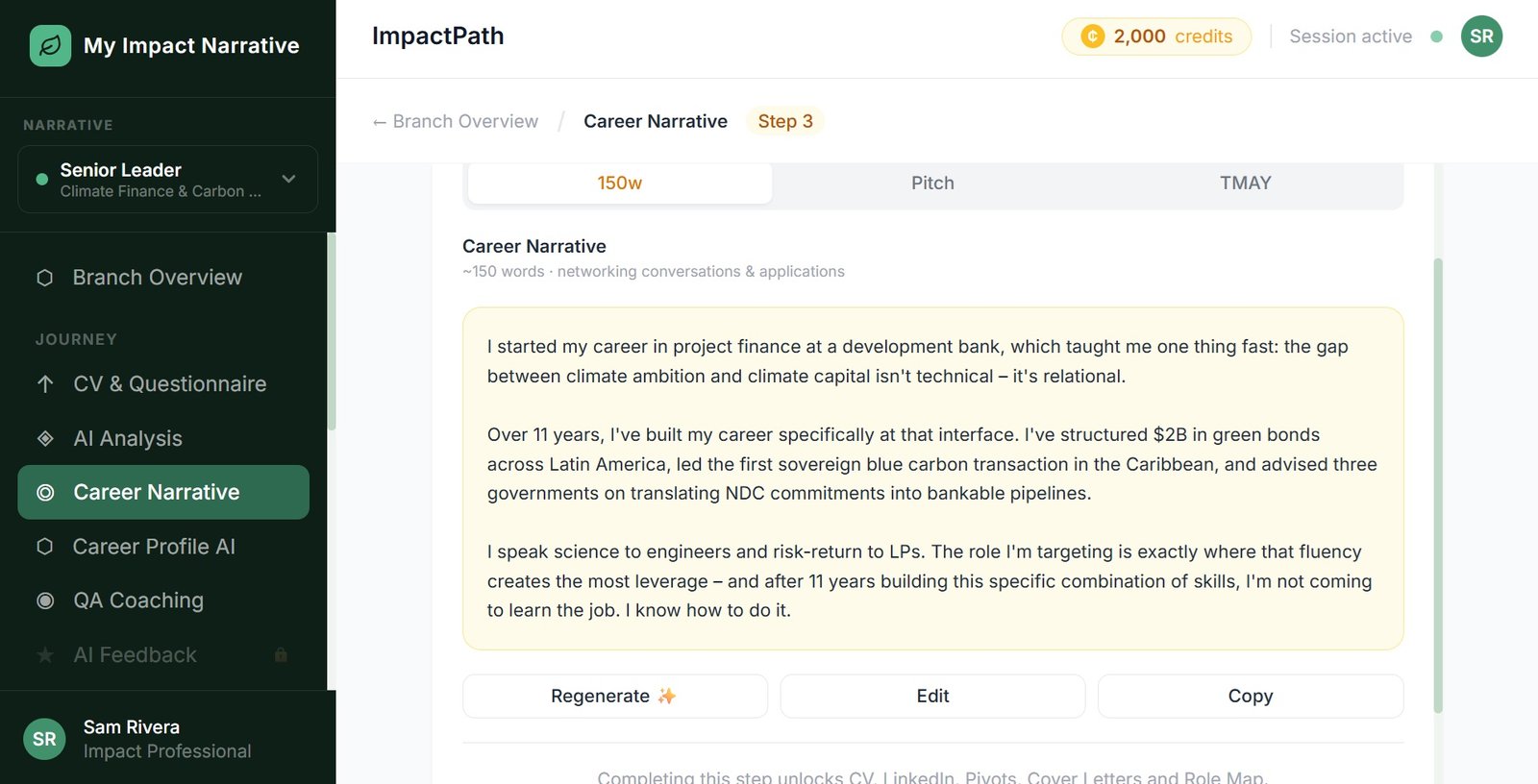1538x784 pixels.
Task: Click the Career Profile AI hexagon icon
Action: click(x=44, y=547)
